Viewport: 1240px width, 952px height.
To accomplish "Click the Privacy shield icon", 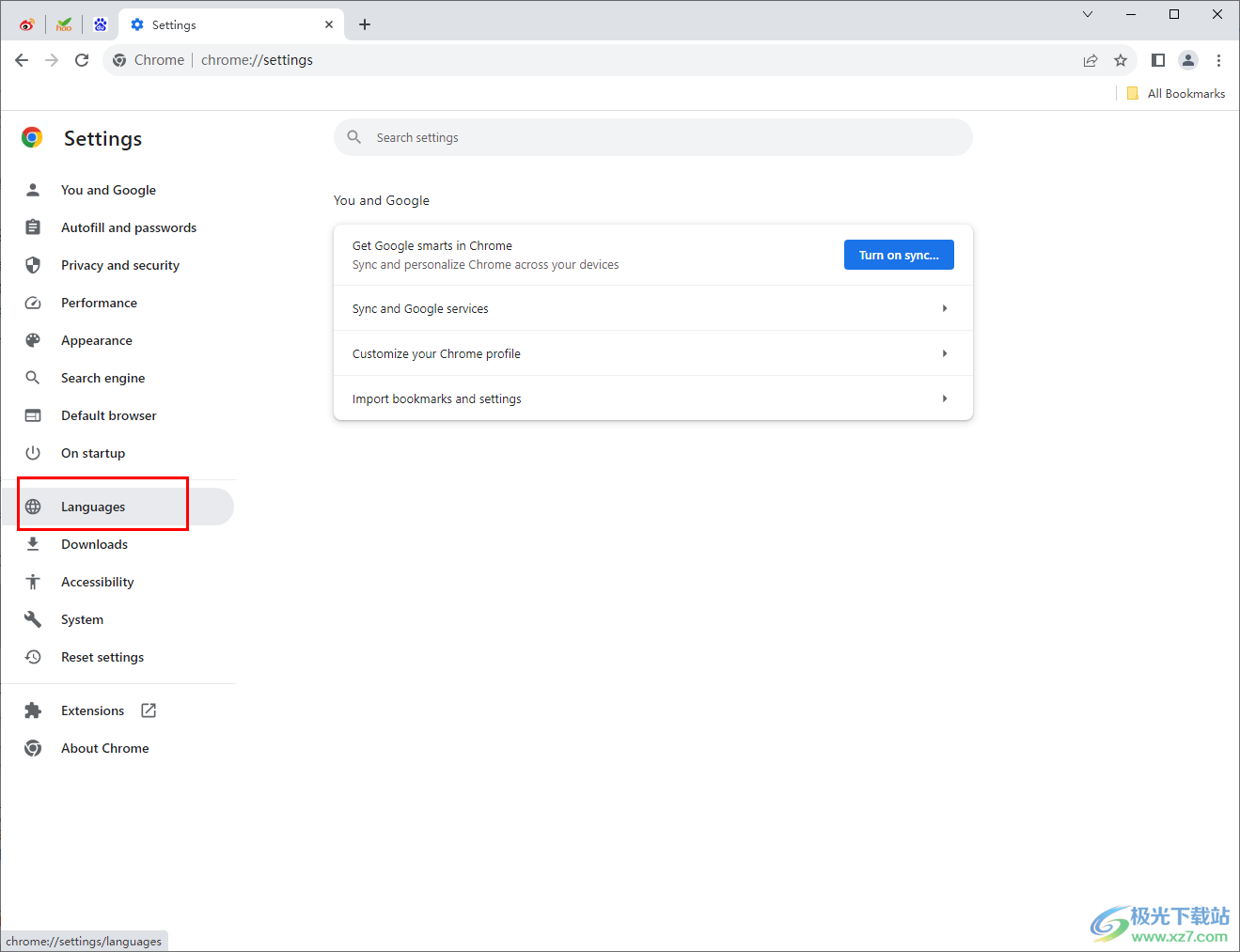I will [x=33, y=265].
